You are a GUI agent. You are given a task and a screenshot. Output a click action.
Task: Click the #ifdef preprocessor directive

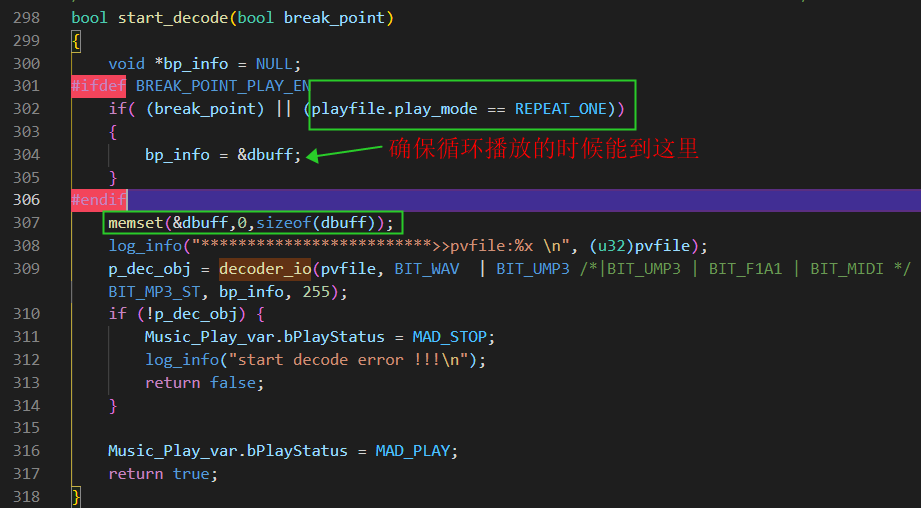point(99,86)
